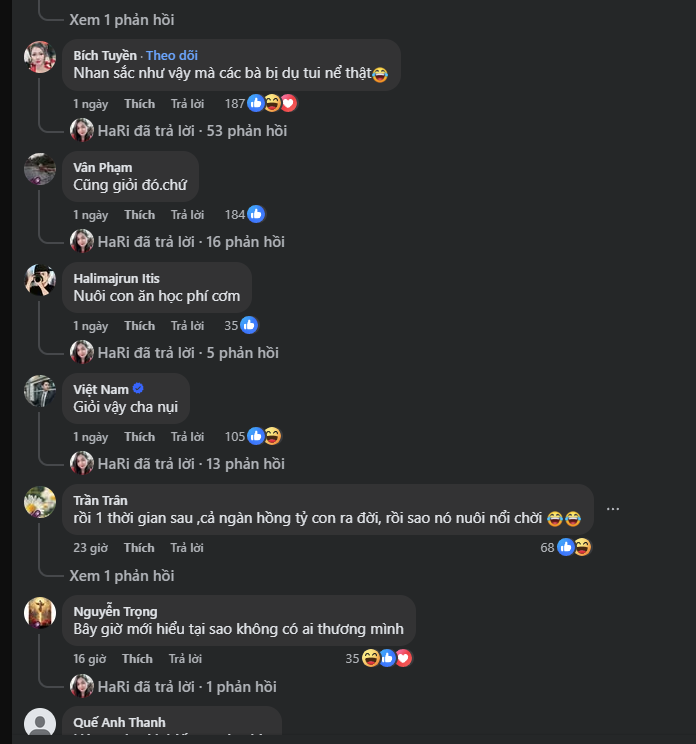
Task: Click the like reaction icon on Halimajrun Itis's comment
Action: [x=249, y=325]
